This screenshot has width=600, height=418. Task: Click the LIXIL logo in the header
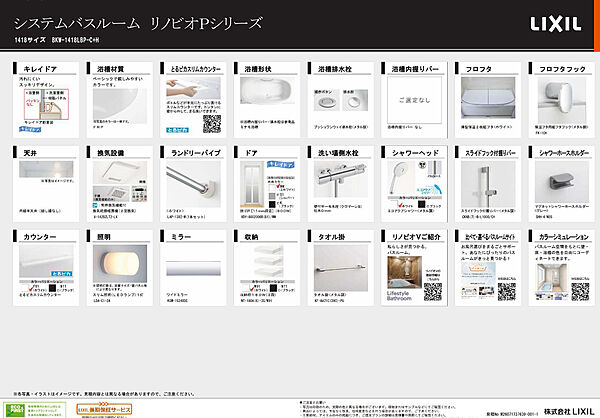(556, 24)
